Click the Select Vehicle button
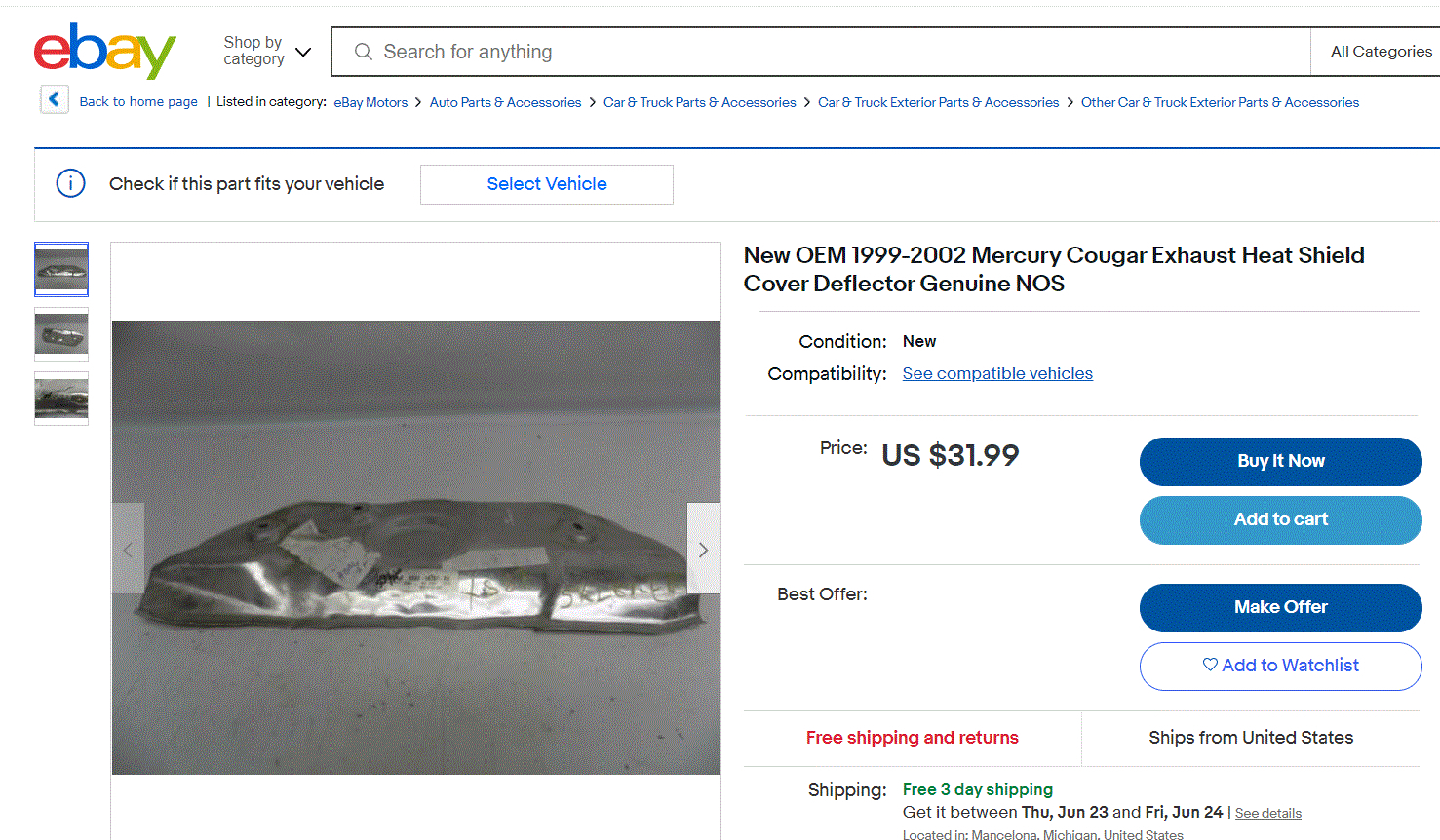 coord(546,184)
